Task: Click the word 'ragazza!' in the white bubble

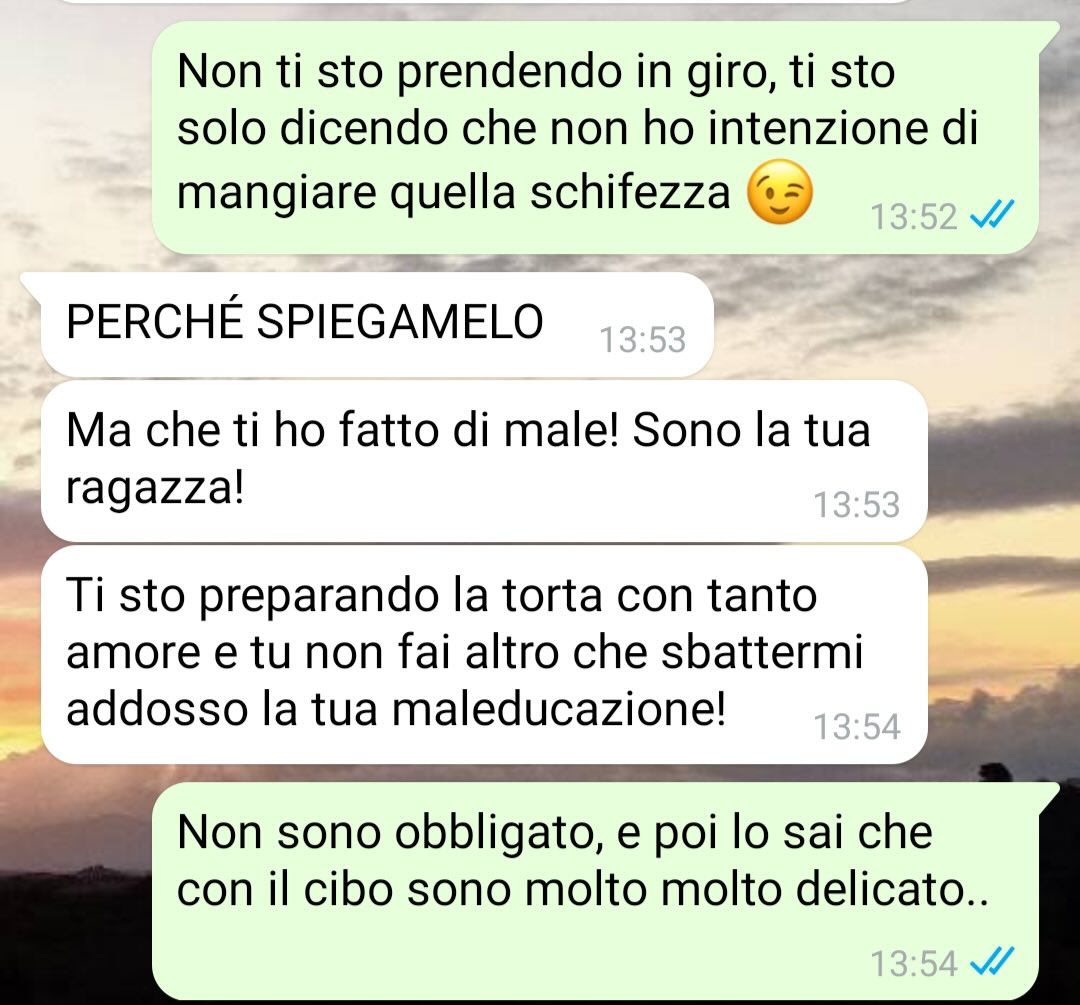Action: coord(155,490)
